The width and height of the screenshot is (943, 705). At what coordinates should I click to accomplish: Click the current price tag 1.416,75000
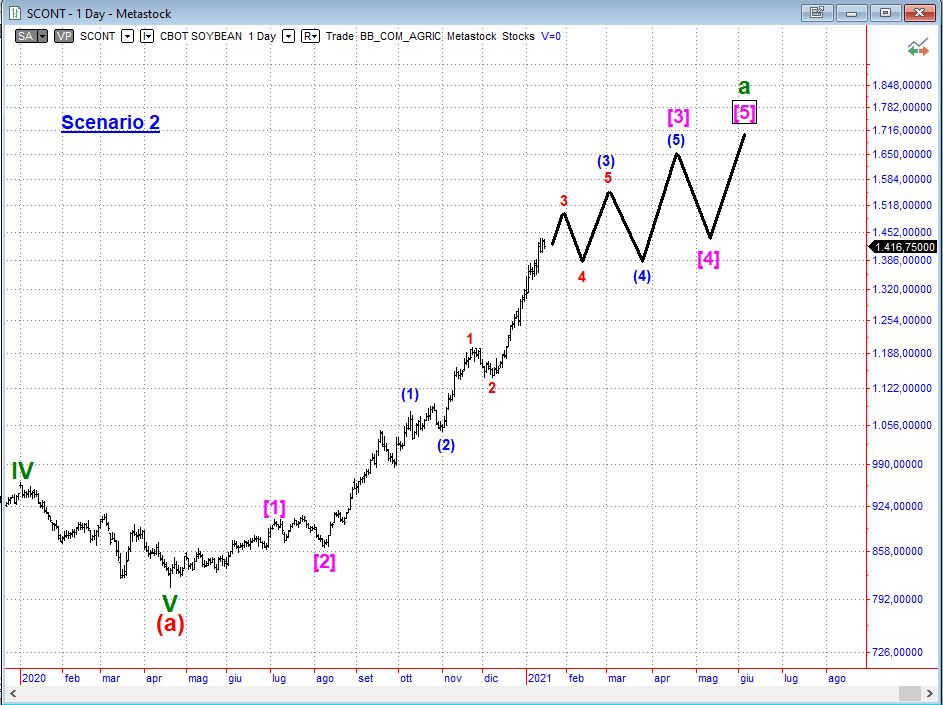[x=905, y=247]
